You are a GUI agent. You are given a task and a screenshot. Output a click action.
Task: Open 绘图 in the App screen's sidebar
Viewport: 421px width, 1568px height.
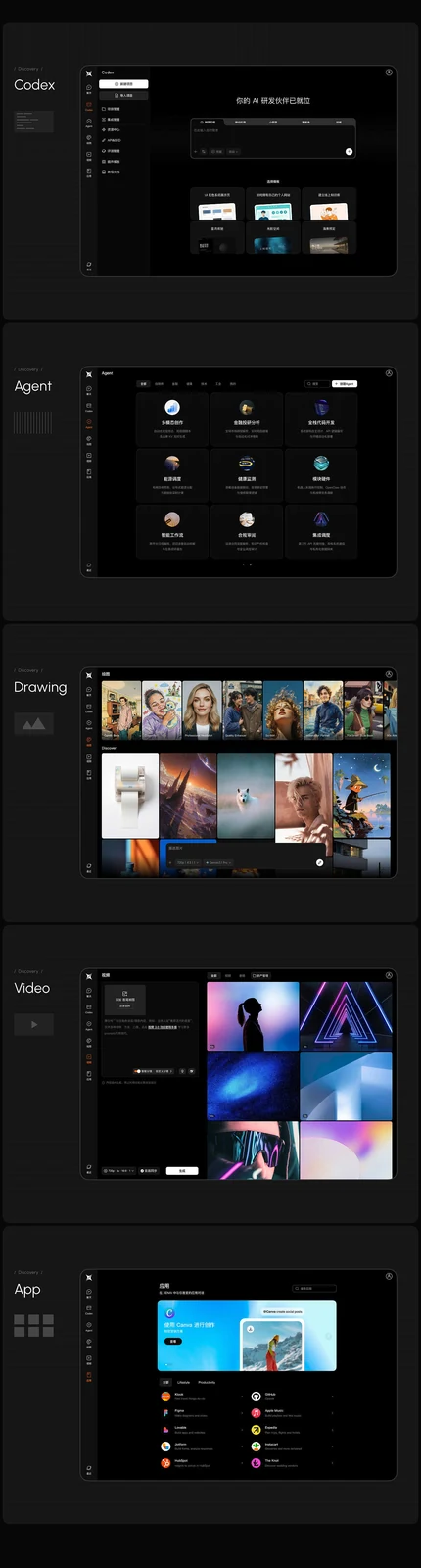pos(89,1342)
